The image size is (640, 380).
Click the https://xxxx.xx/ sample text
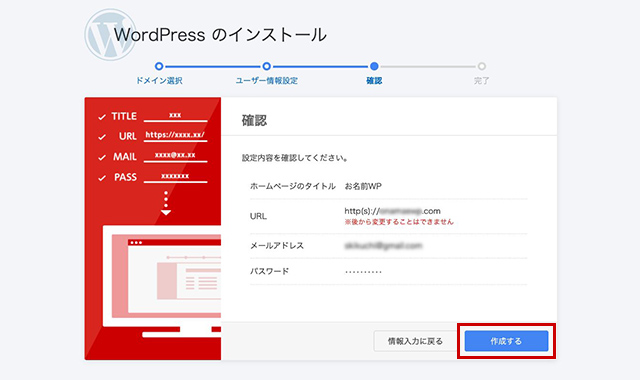tap(175, 134)
